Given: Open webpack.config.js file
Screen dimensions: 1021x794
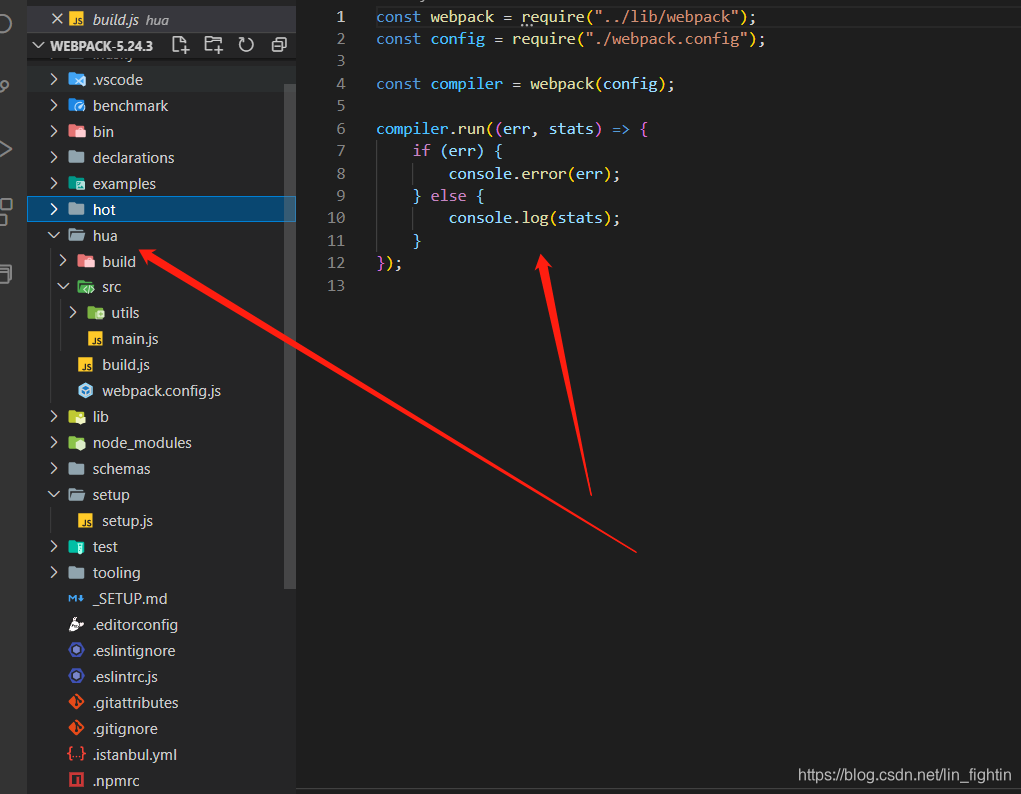Looking at the screenshot, I should click(161, 391).
